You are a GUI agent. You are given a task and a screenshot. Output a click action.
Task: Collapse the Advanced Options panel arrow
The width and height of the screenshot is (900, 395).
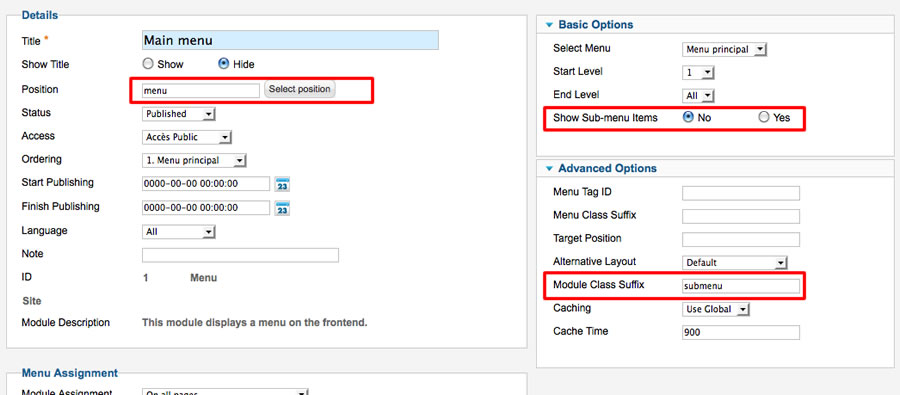tap(549, 169)
